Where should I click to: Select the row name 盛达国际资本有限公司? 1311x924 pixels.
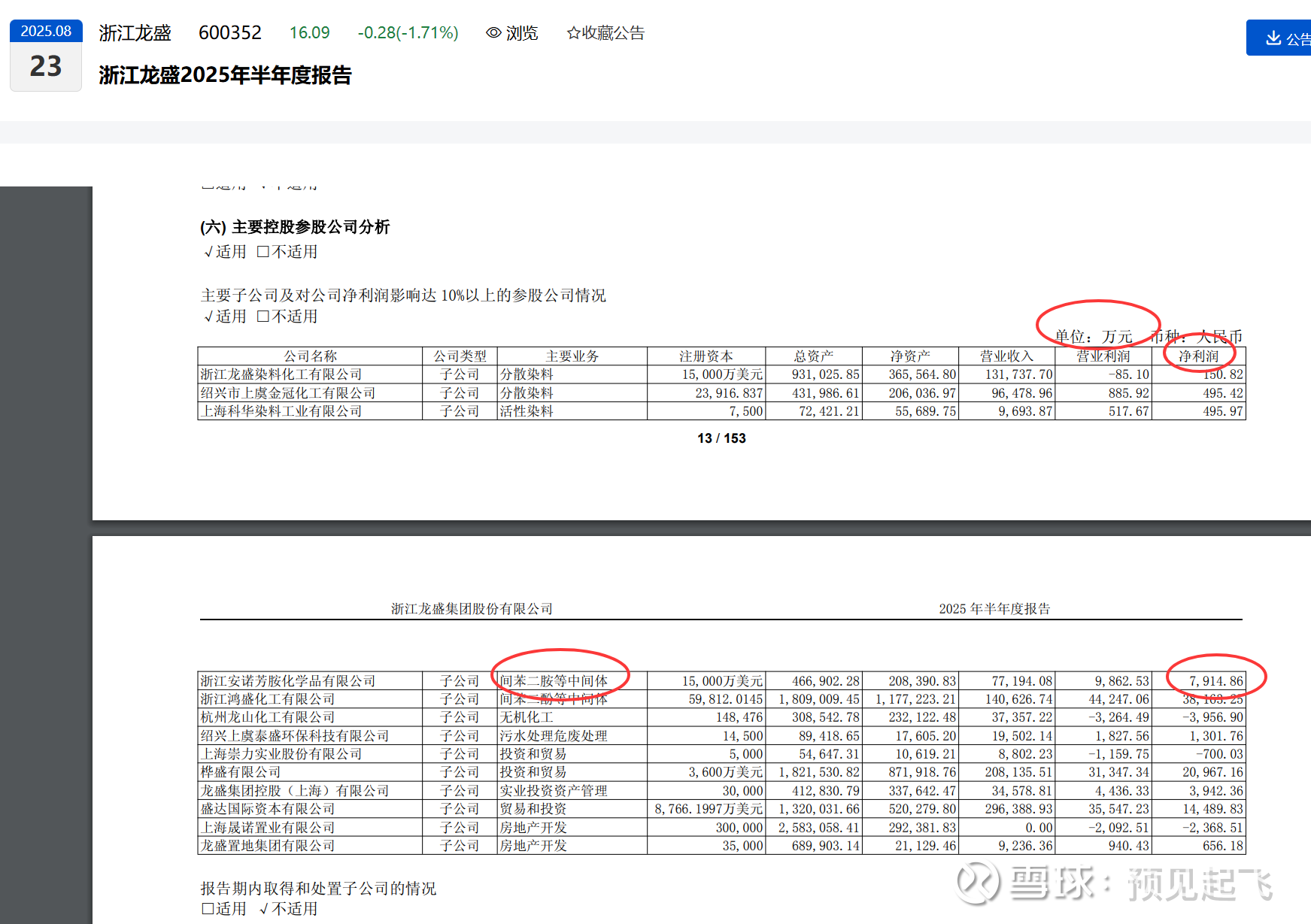(268, 809)
